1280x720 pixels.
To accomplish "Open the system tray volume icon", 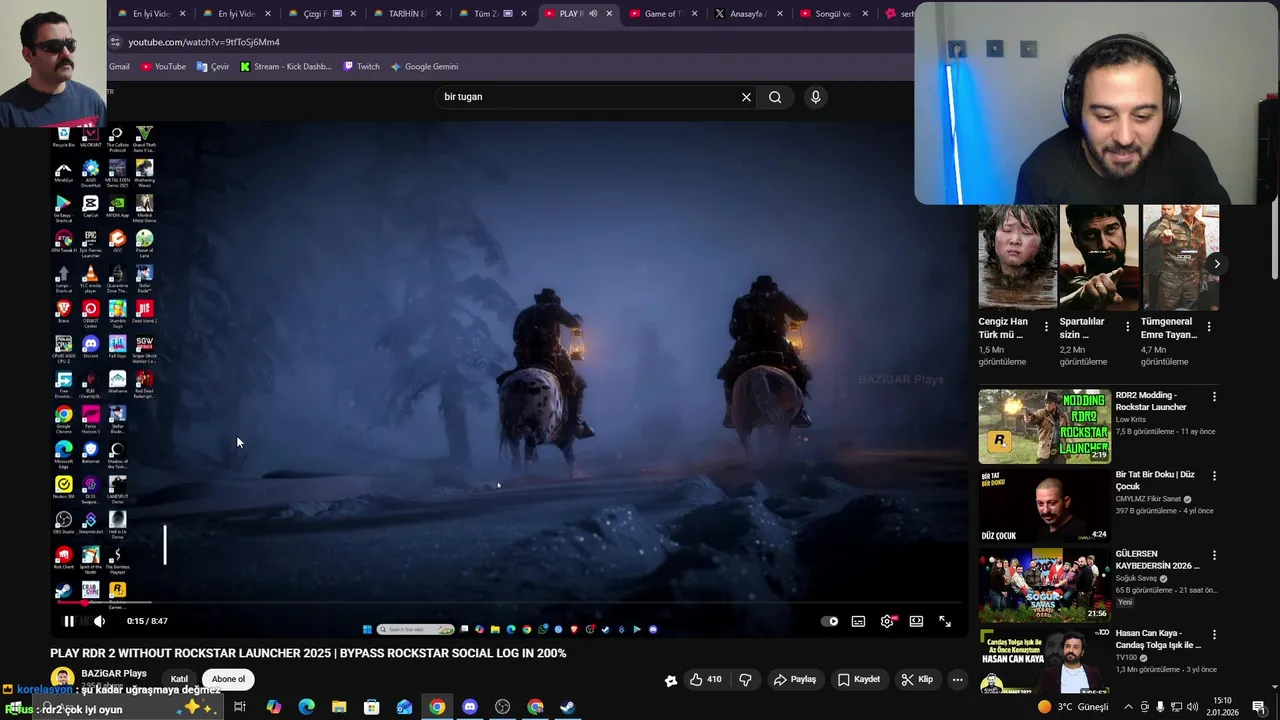I will click(x=1192, y=707).
